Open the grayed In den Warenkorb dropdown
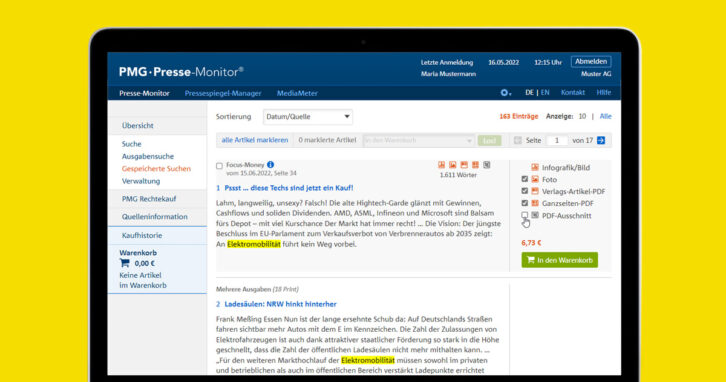The width and height of the screenshot is (726, 382). coord(419,140)
